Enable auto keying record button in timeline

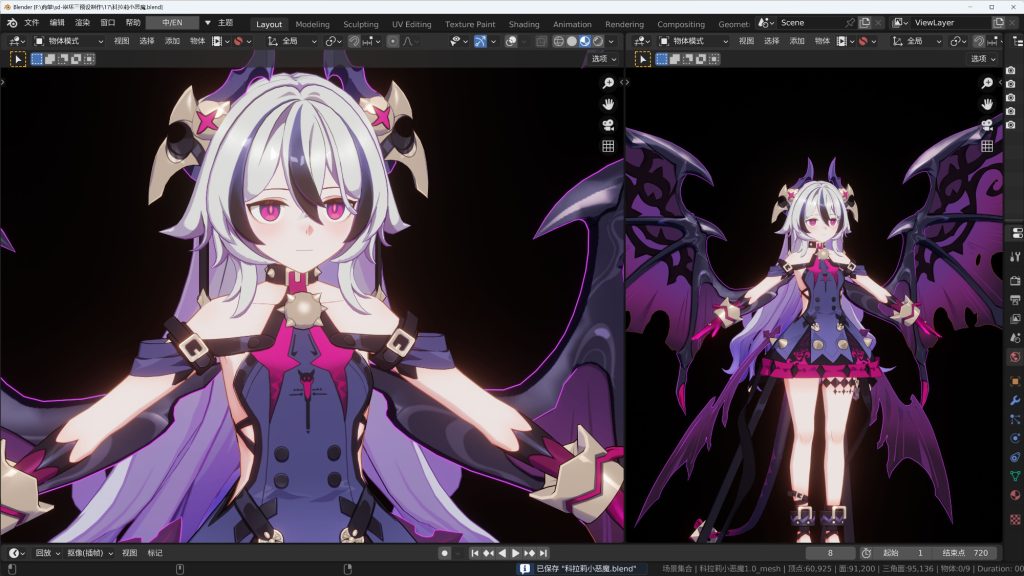pos(445,553)
